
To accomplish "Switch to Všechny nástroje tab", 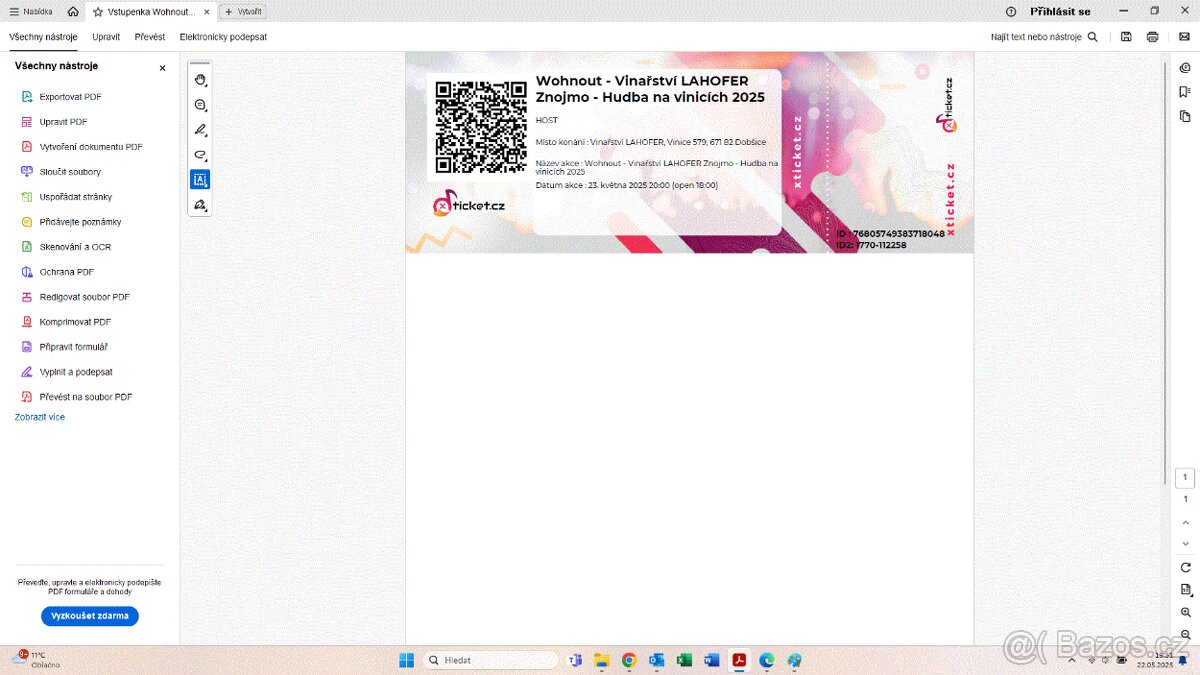I will pyautogui.click(x=43, y=37).
